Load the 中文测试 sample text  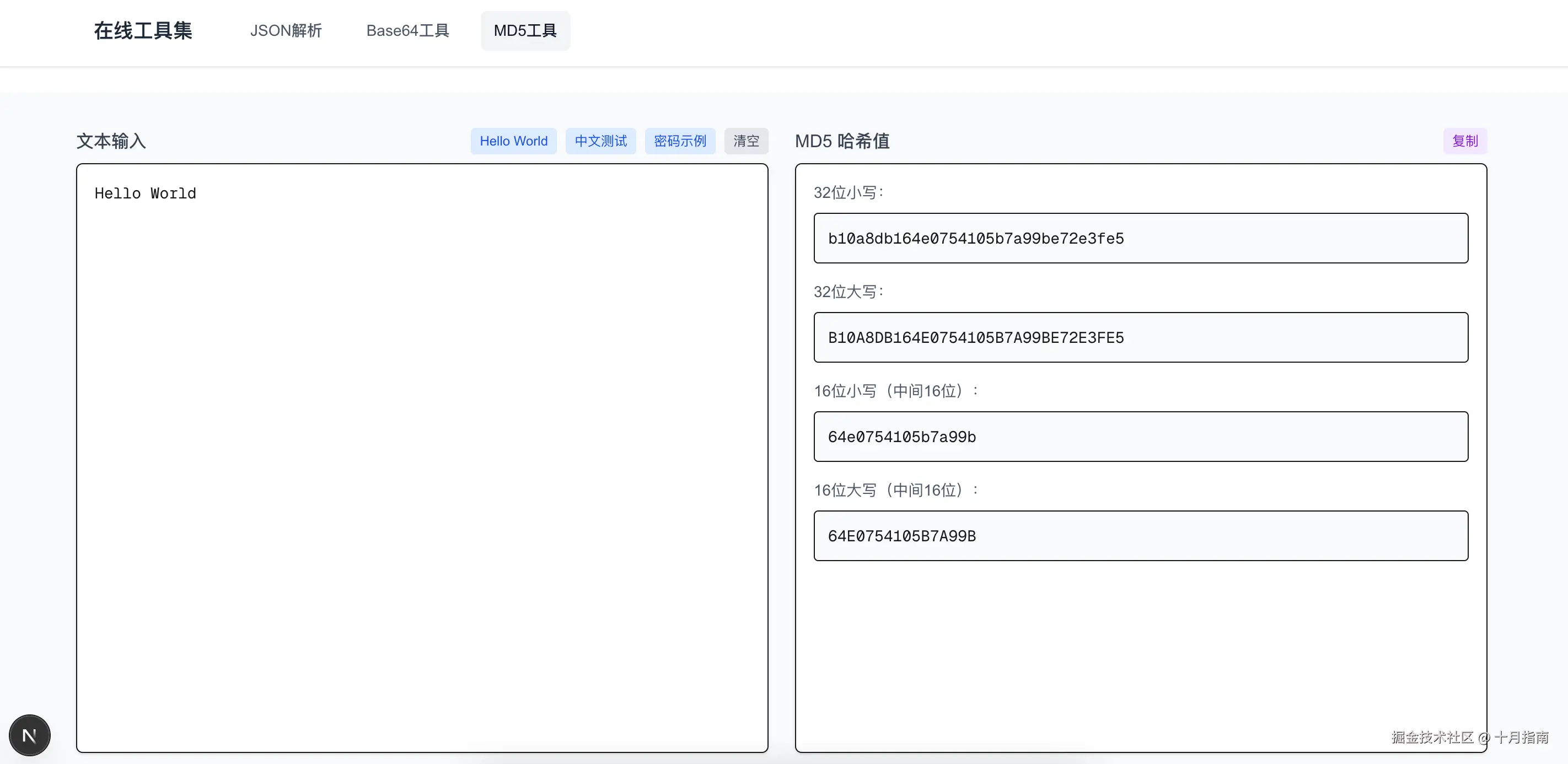coord(600,141)
